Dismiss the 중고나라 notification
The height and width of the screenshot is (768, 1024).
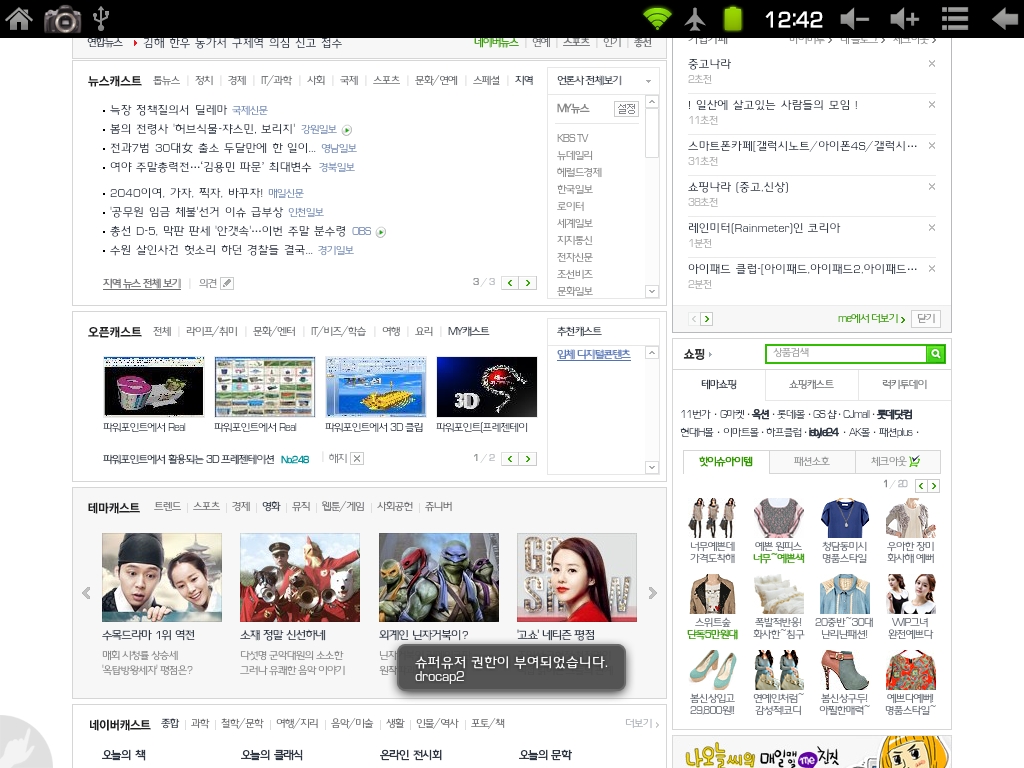click(x=932, y=64)
